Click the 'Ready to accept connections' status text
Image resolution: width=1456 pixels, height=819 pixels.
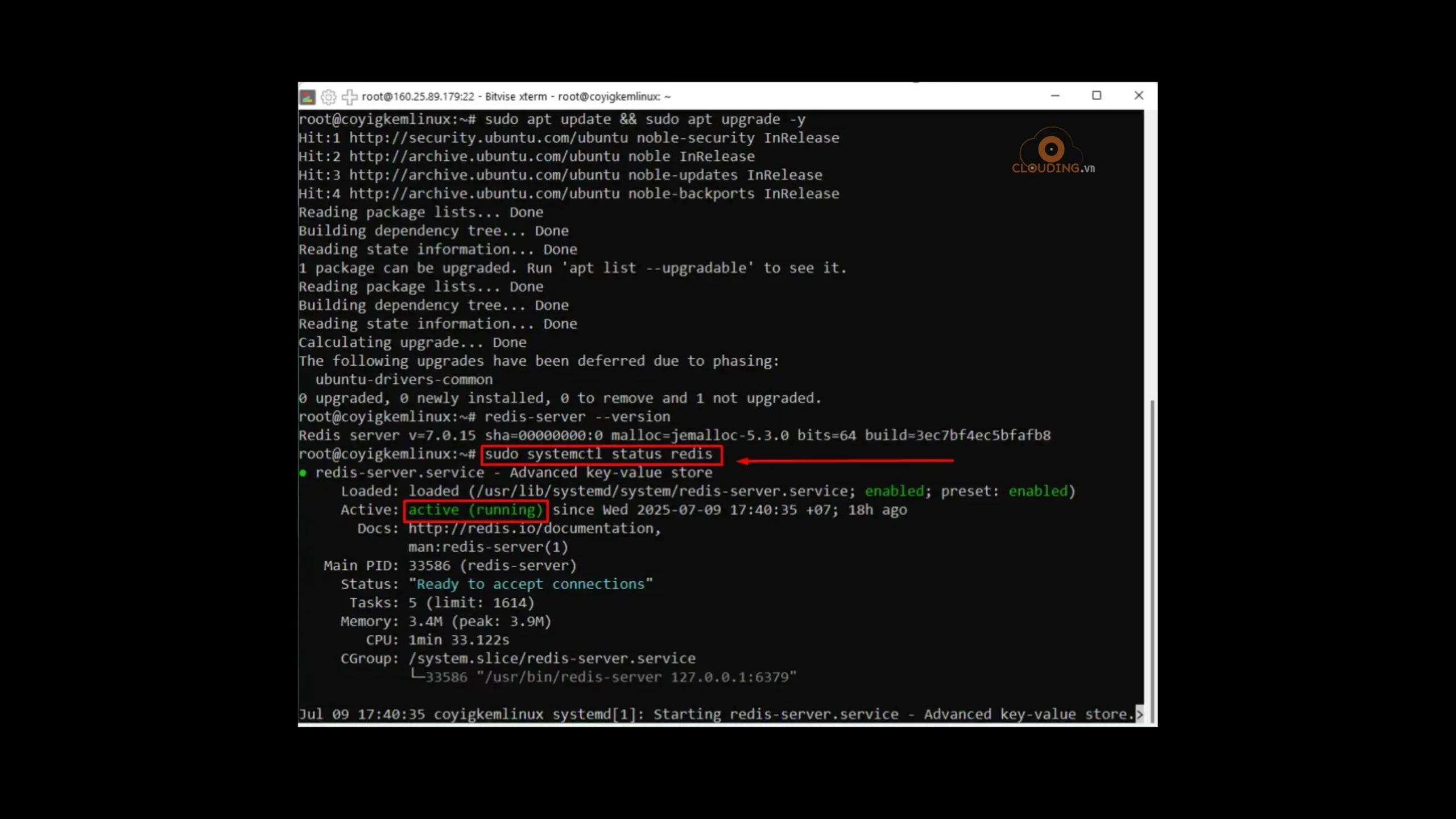(x=531, y=584)
